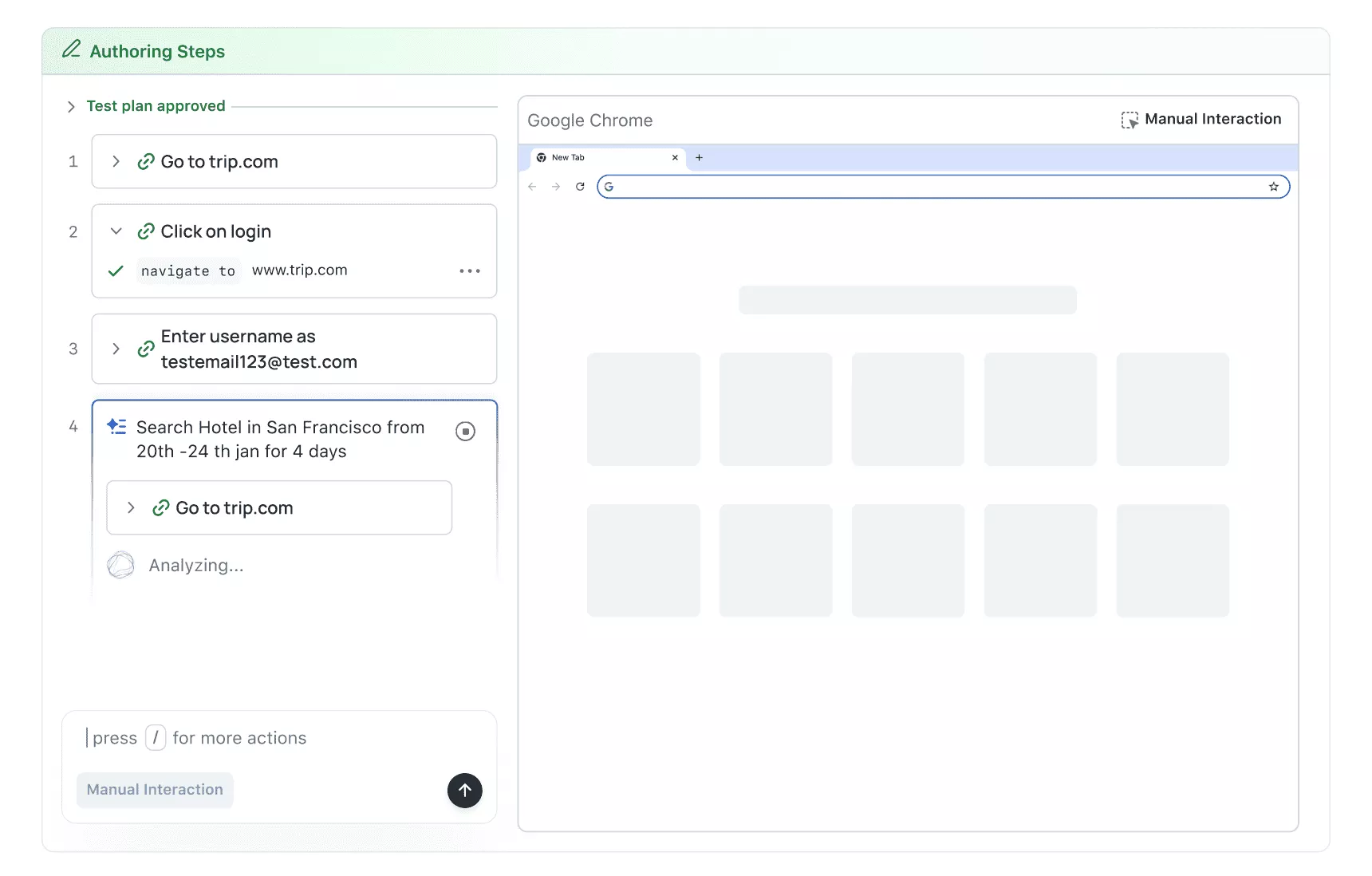The height and width of the screenshot is (876, 1372).
Task: Click link icon in step 1 Go to trip.com
Action: [x=146, y=162]
